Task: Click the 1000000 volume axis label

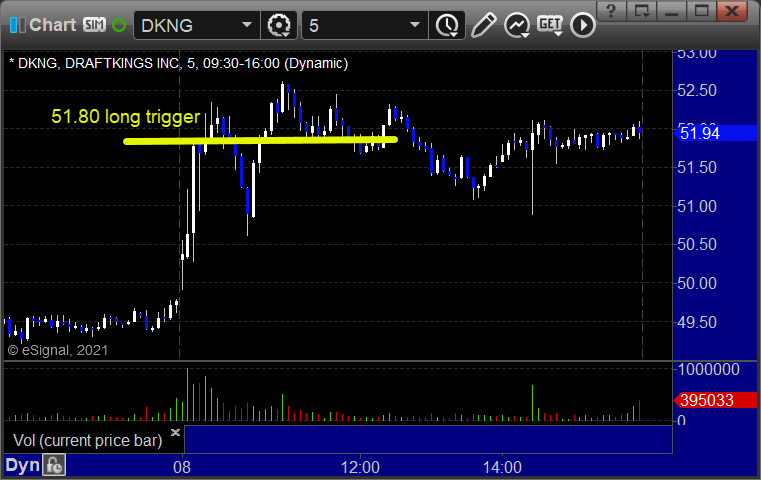Action: click(709, 369)
